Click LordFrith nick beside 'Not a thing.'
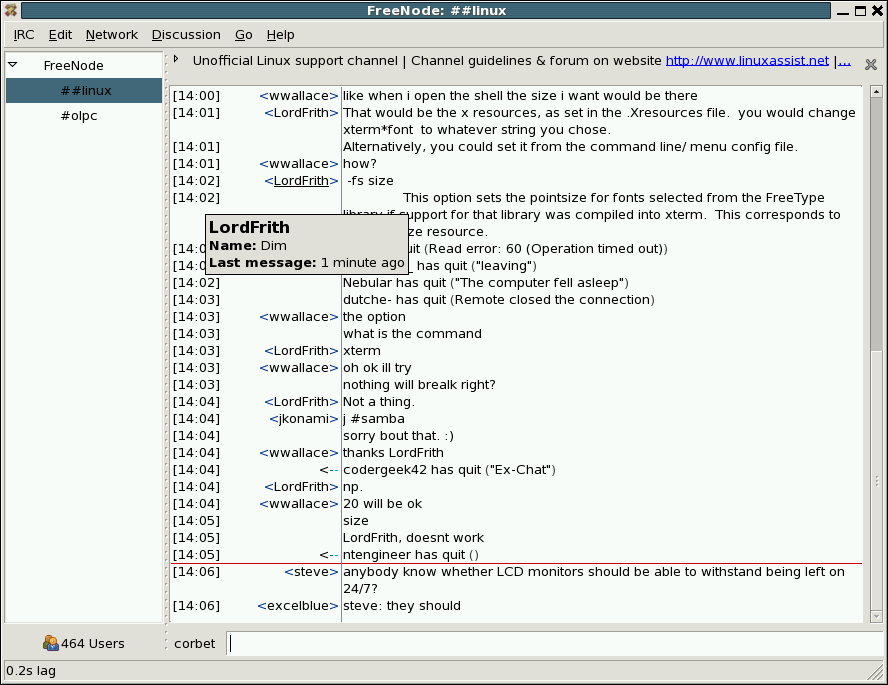This screenshot has height=685, width=888. point(301,402)
